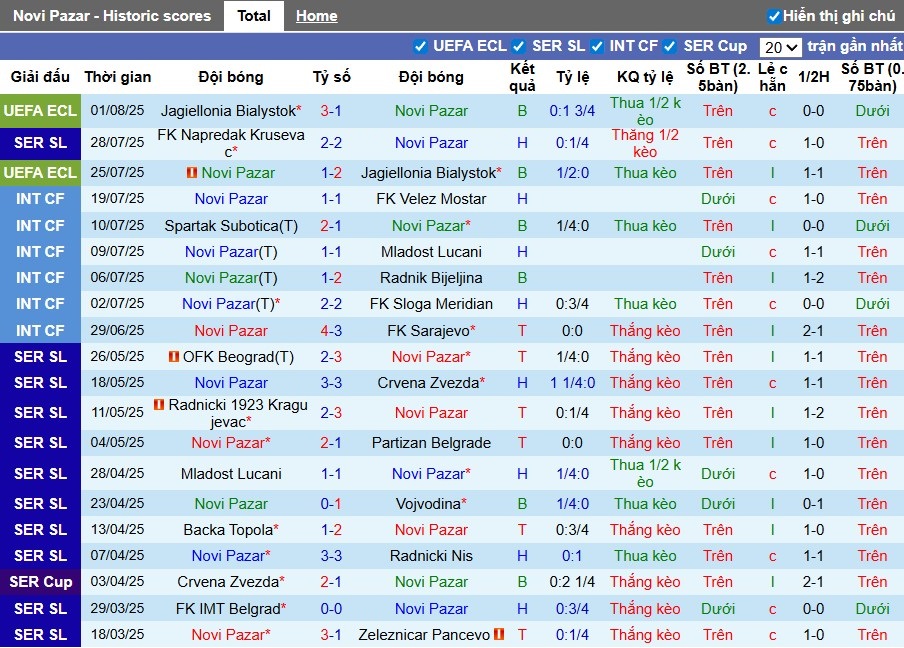Click red card icon beside Novi Pazar on 25/07/25

point(192,173)
